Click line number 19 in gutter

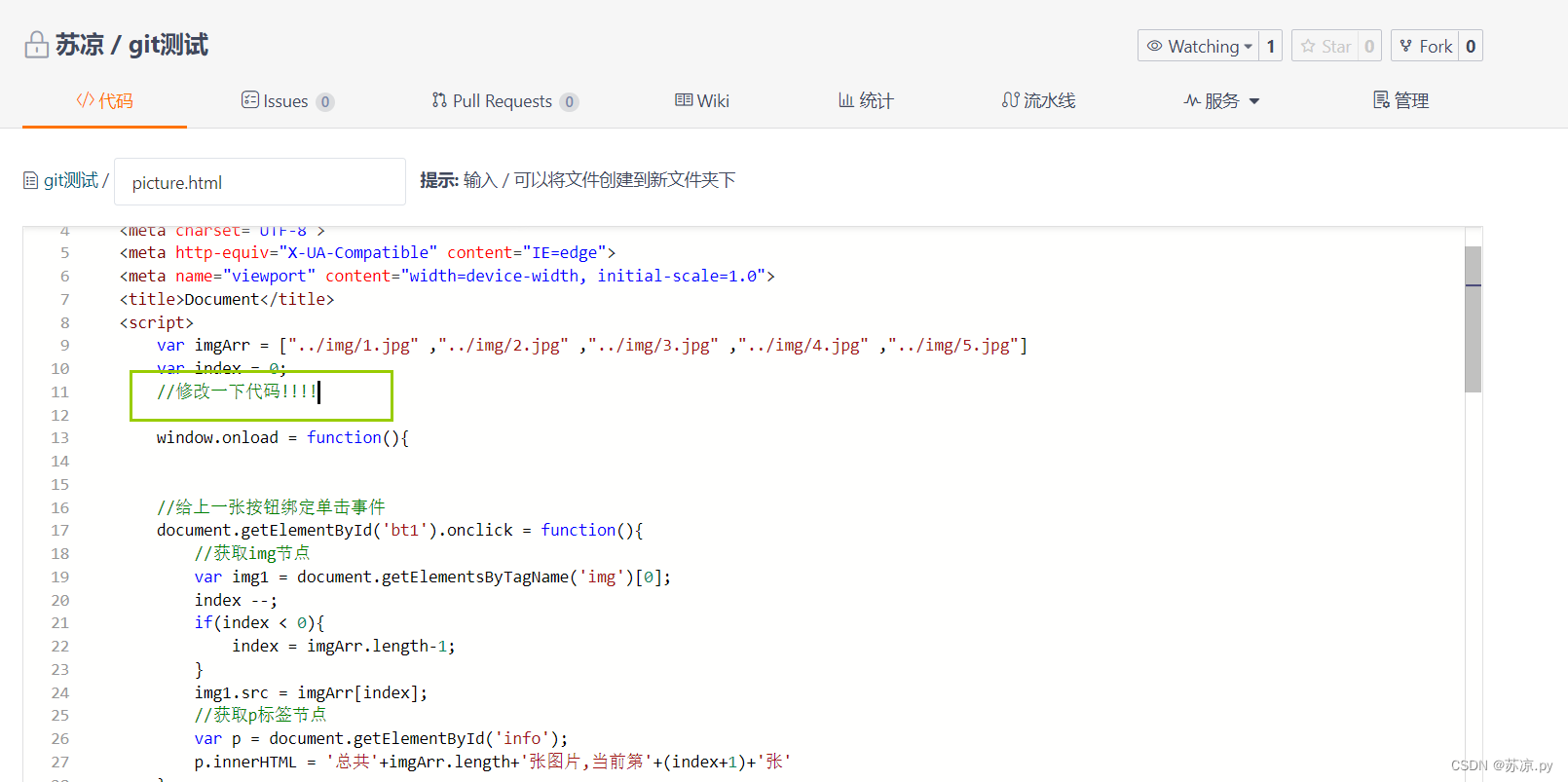click(60, 577)
